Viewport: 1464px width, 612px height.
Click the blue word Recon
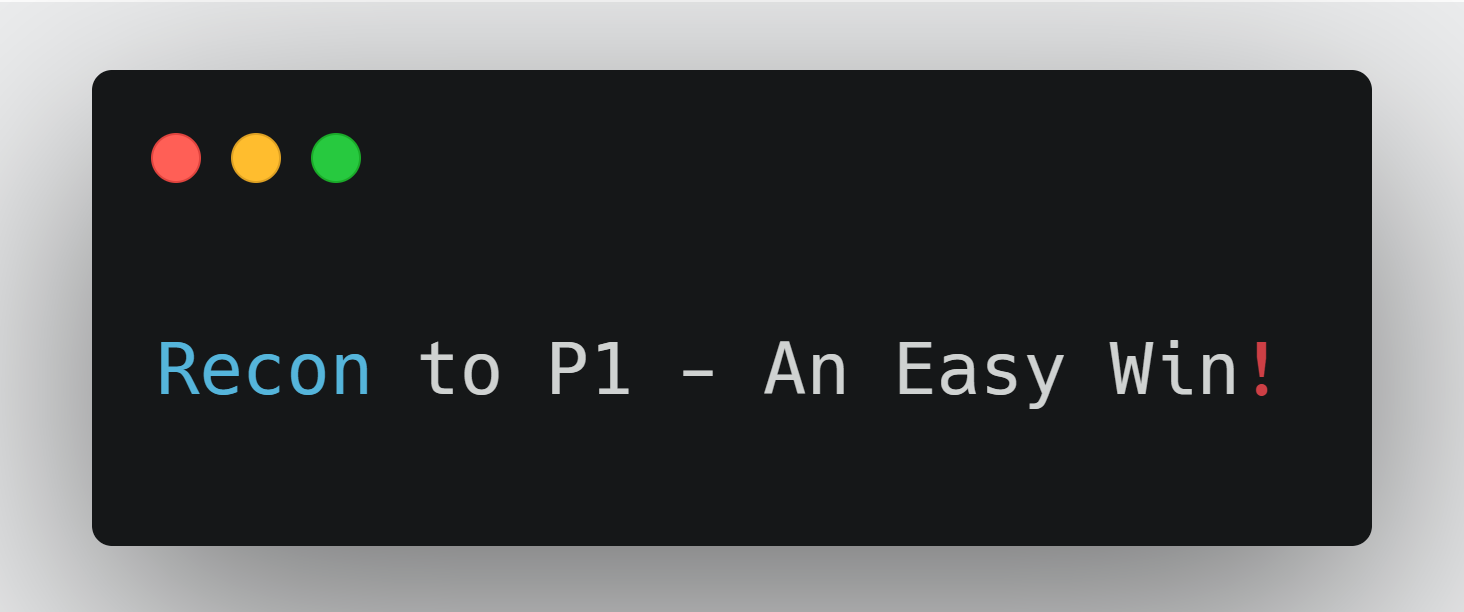pyautogui.click(x=264, y=371)
